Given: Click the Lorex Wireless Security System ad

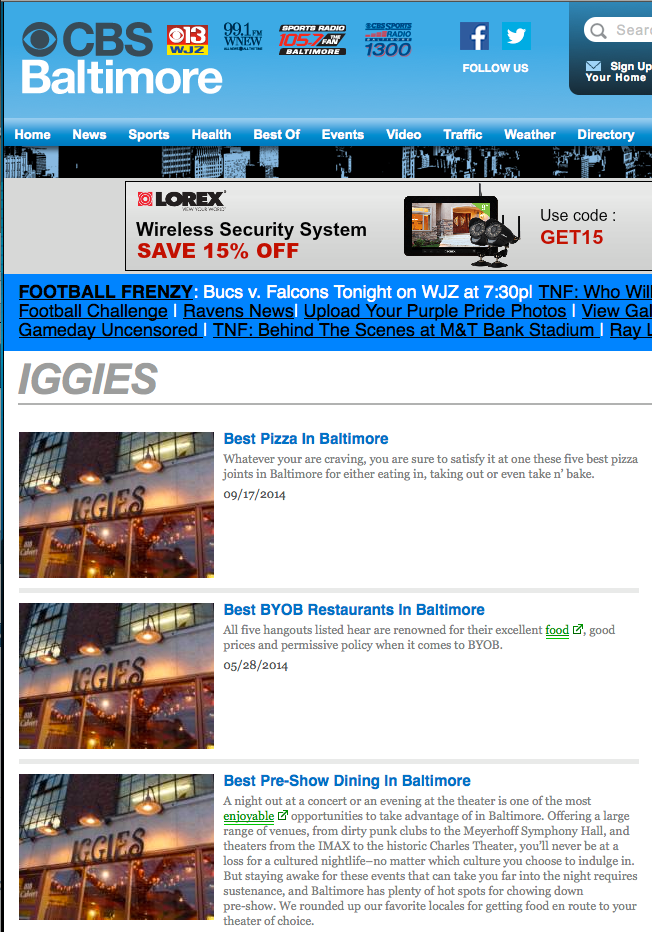Looking at the screenshot, I should (388, 226).
